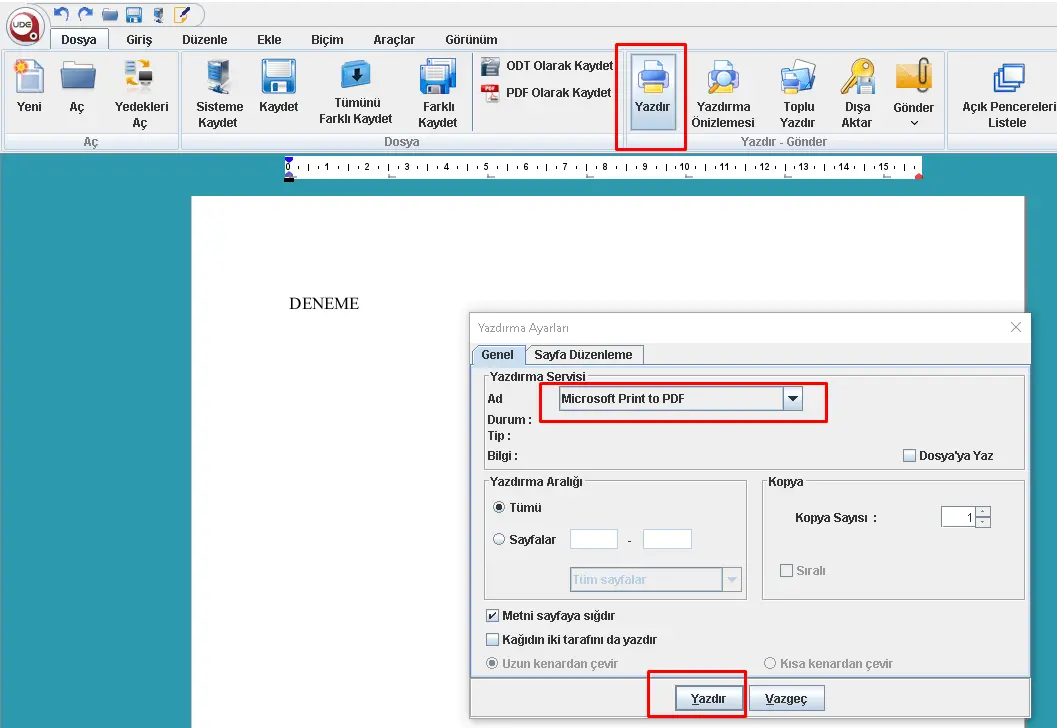This screenshot has width=1057, height=728.
Task: Uncheck Metni sayfaya sığdır option
Action: (x=492, y=616)
